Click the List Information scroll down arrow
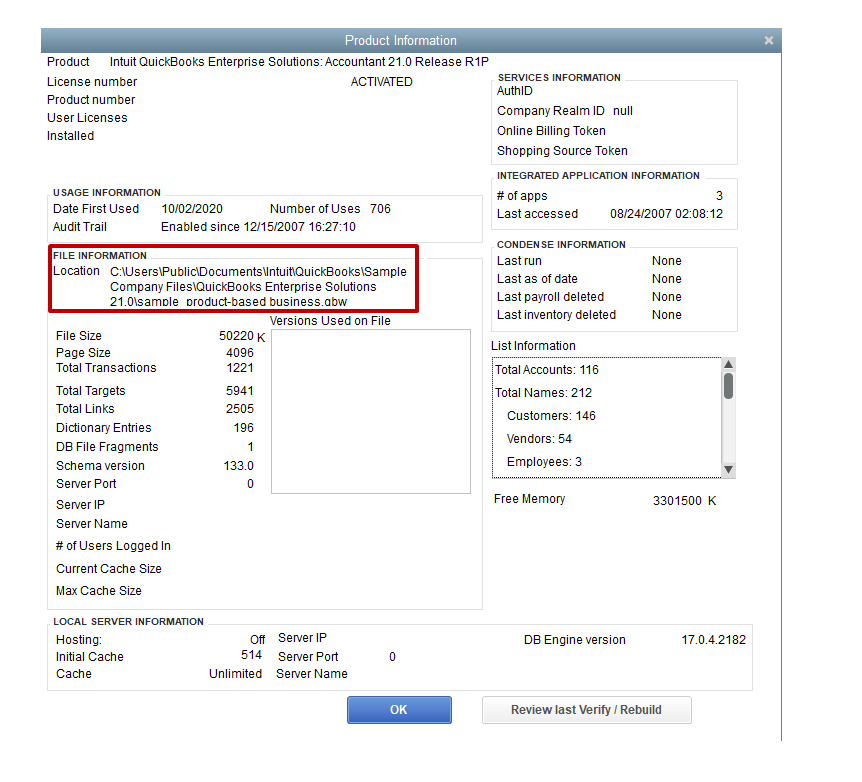Image resolution: width=862 pixels, height=782 pixels. pos(728,470)
